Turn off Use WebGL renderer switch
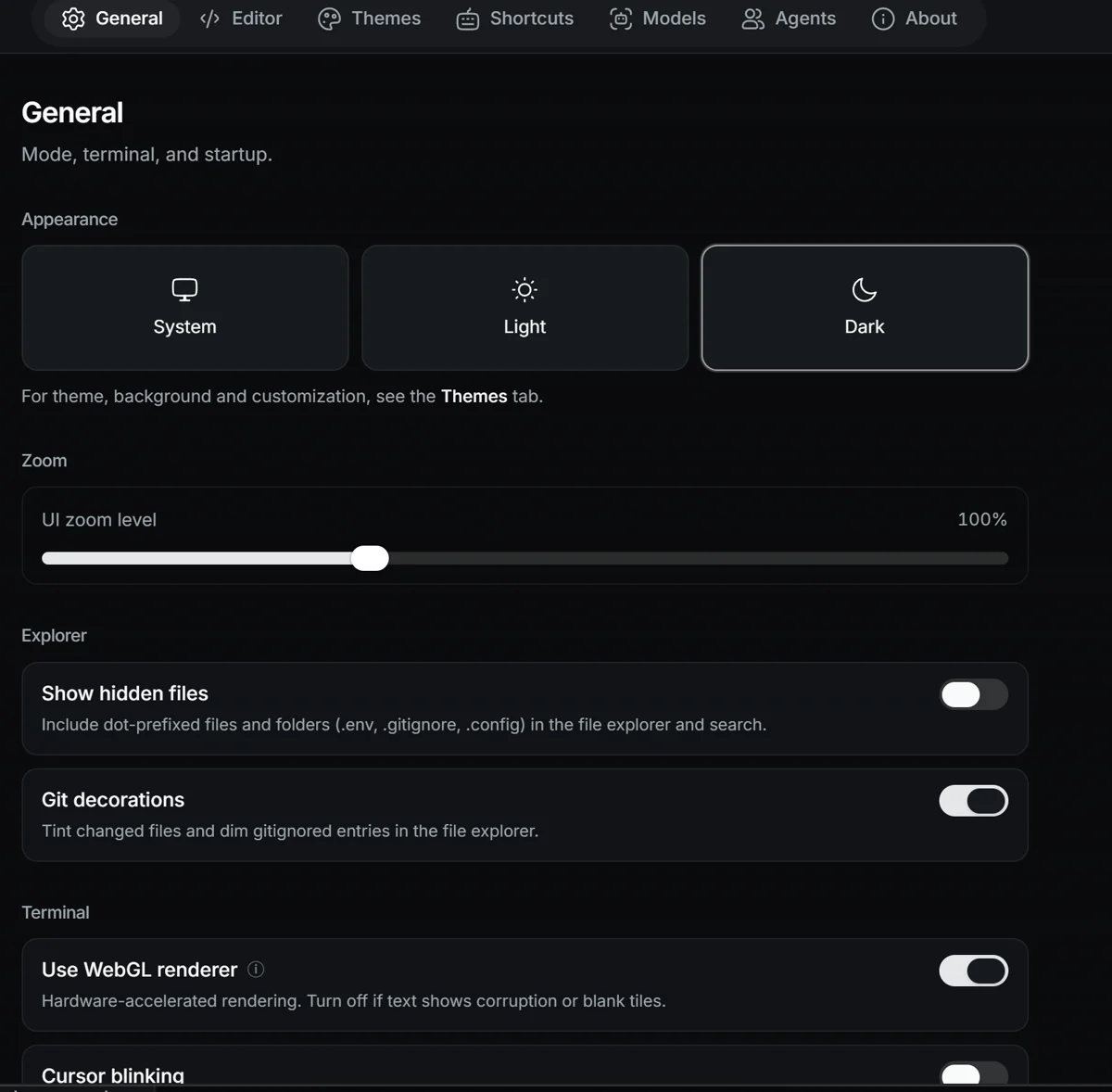This screenshot has width=1112, height=1092. pos(974,971)
